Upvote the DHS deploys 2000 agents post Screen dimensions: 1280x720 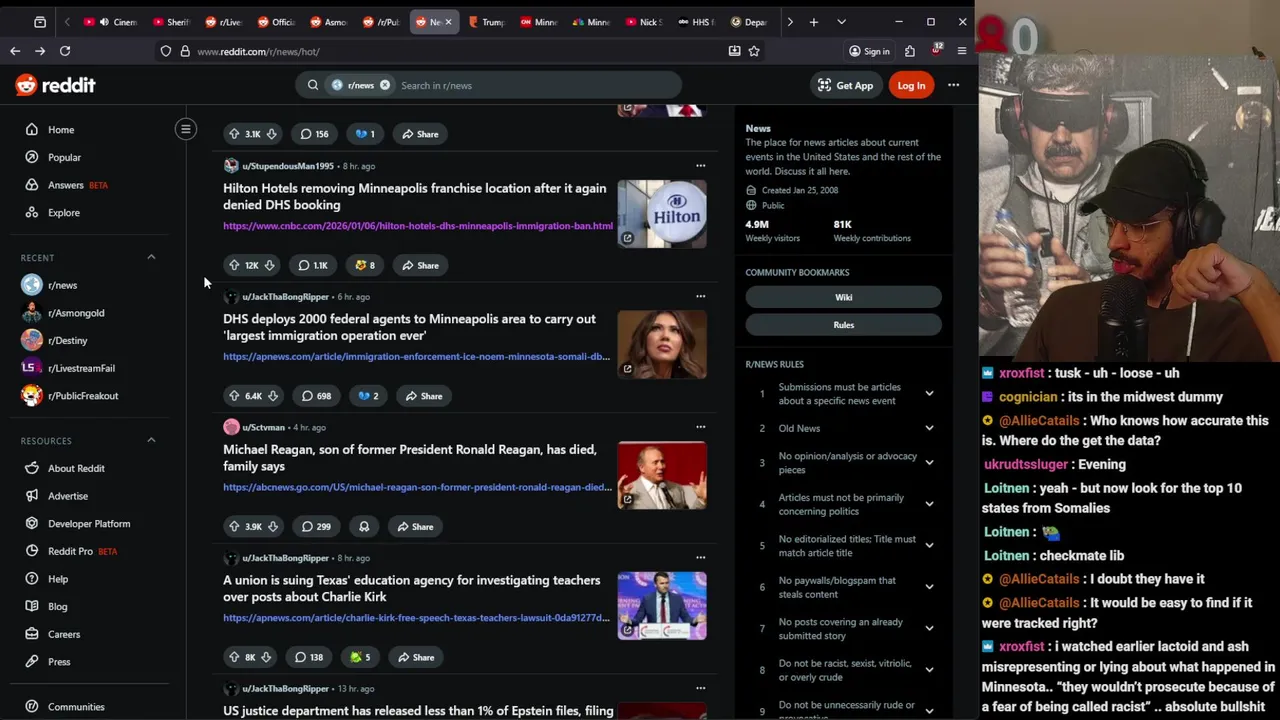[x=234, y=396]
